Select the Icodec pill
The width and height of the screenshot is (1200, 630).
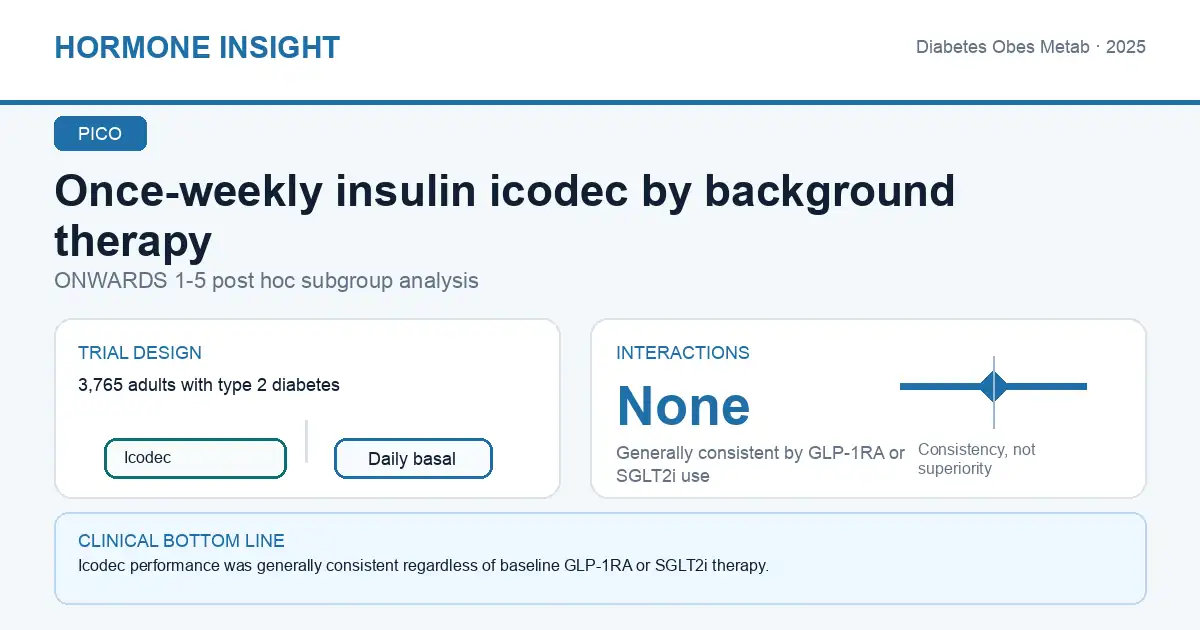[195, 458]
